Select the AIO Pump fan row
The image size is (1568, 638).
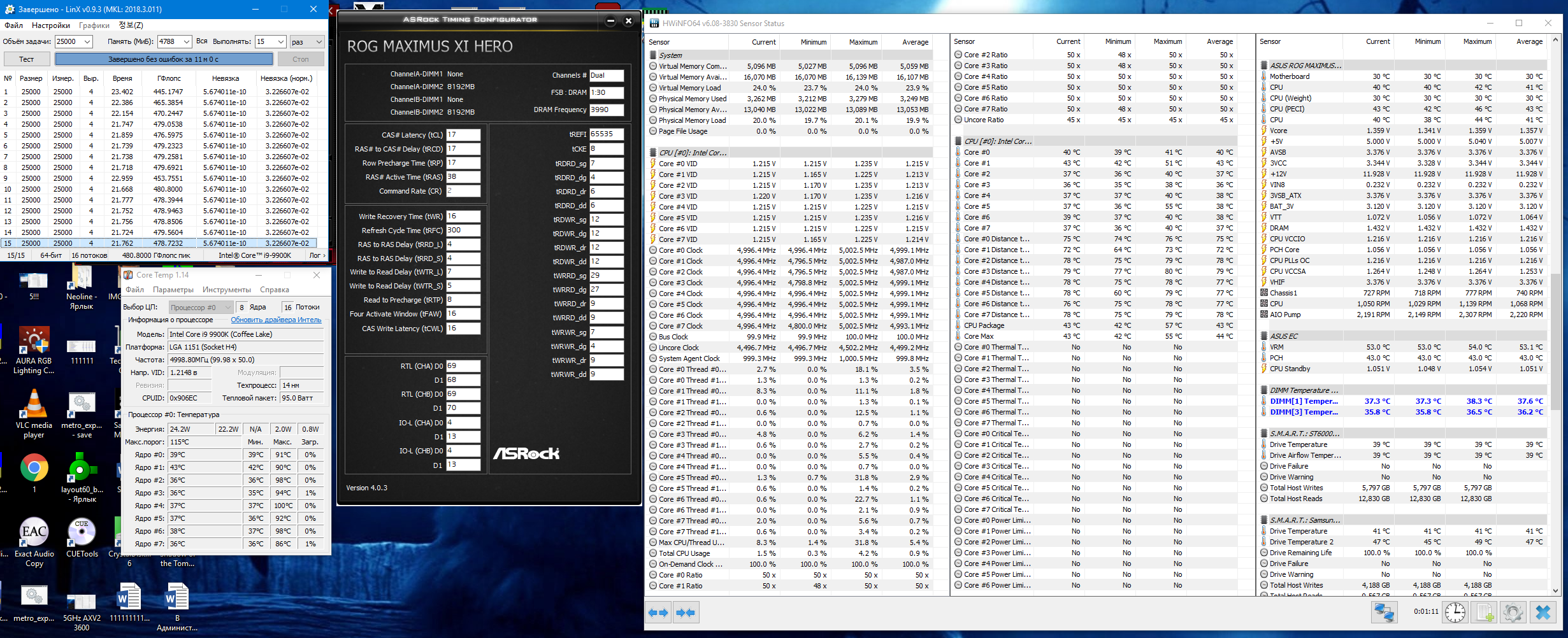pyautogui.click(x=1402, y=315)
